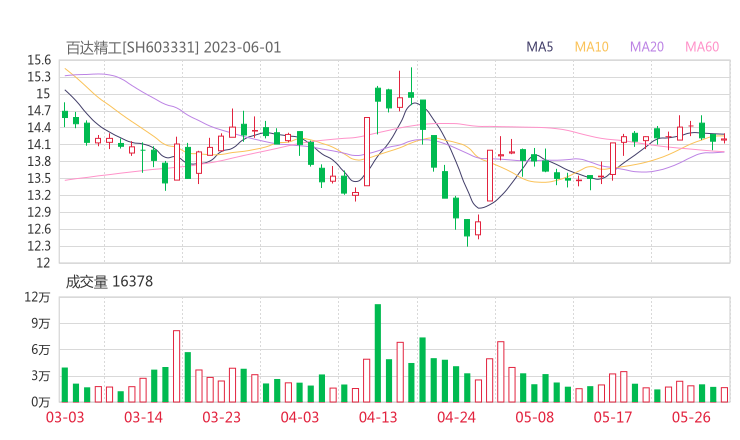Click the 12万 volume axis label
This screenshot has height=440, width=740.
tap(37, 297)
